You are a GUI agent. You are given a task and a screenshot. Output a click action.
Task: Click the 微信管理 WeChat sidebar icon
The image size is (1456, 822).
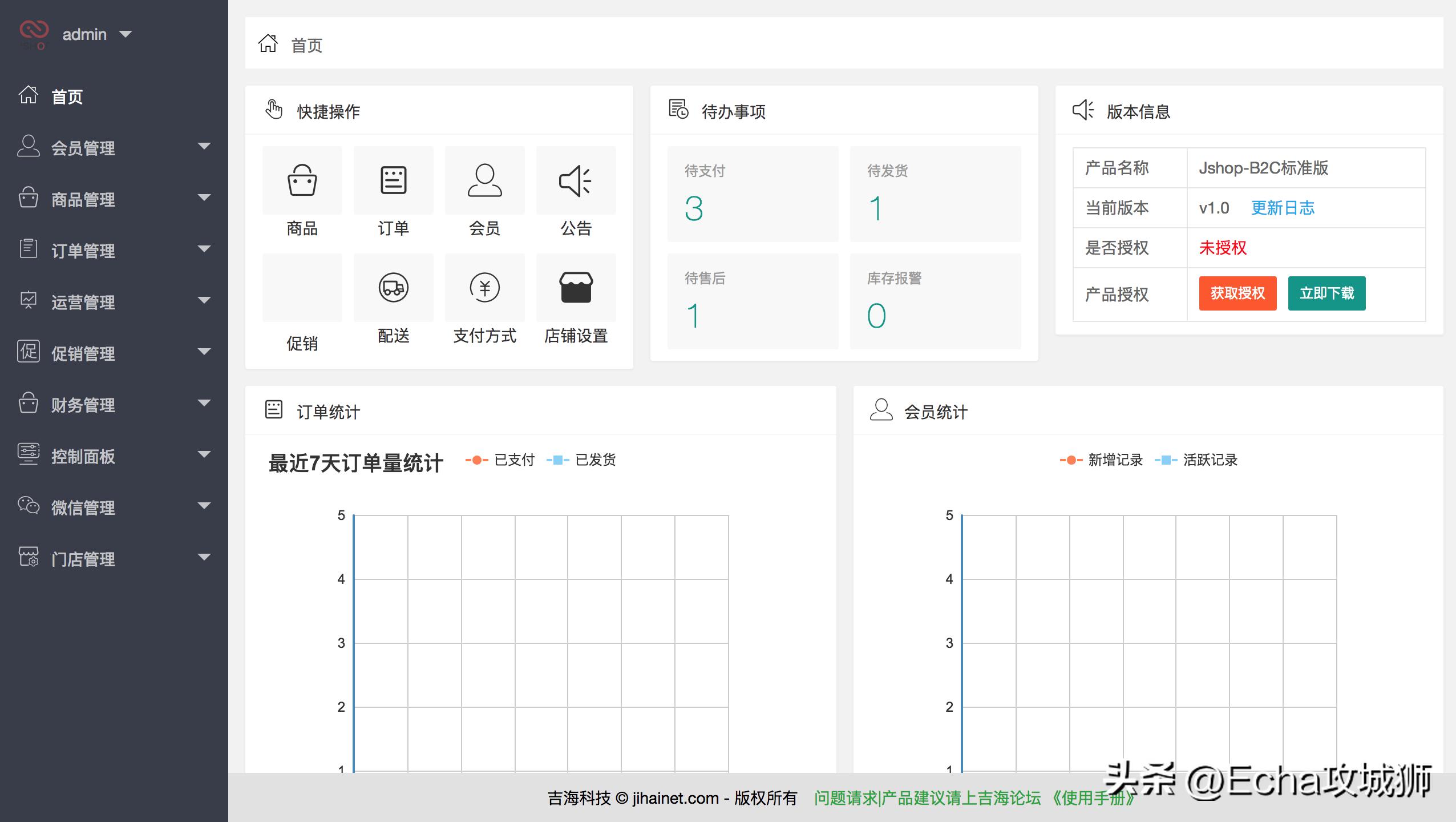27,506
